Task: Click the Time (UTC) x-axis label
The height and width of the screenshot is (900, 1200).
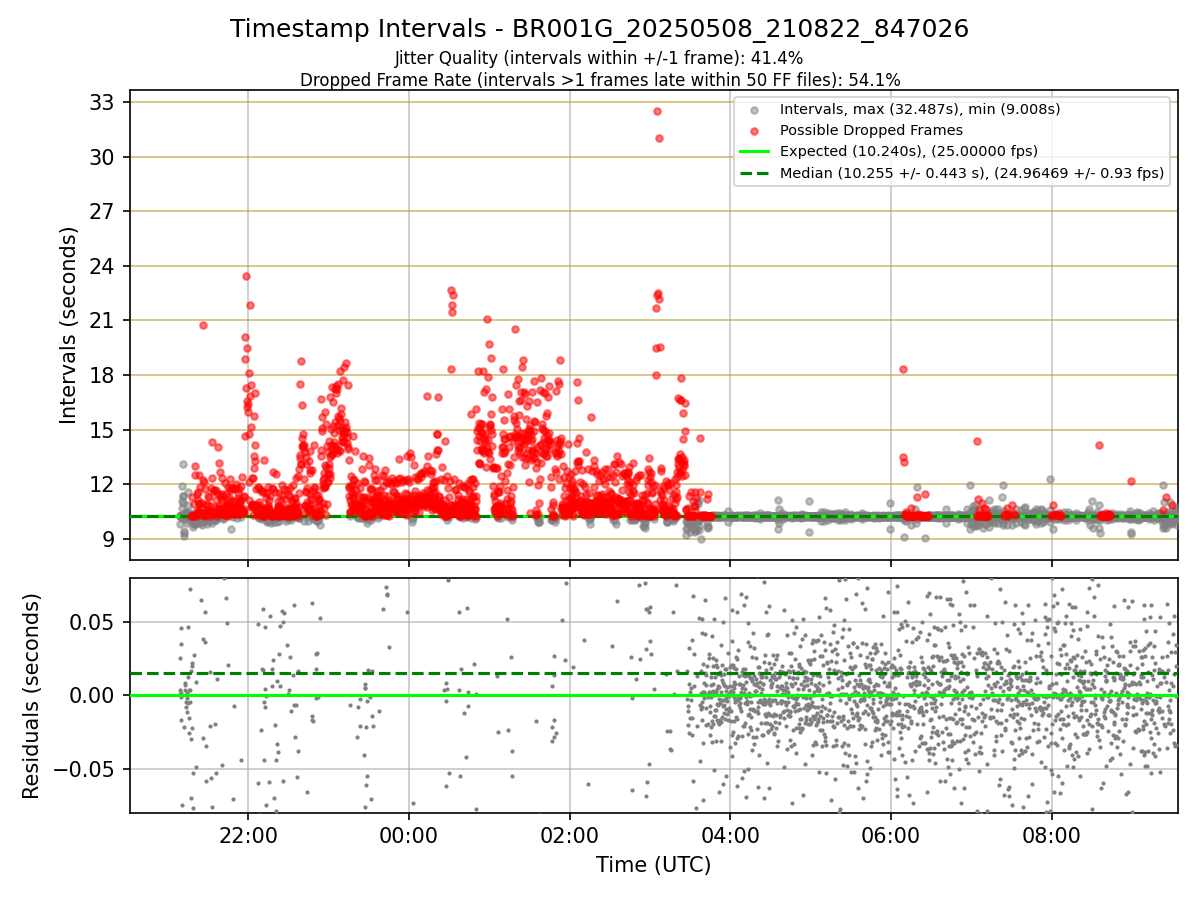Action: [x=653, y=865]
